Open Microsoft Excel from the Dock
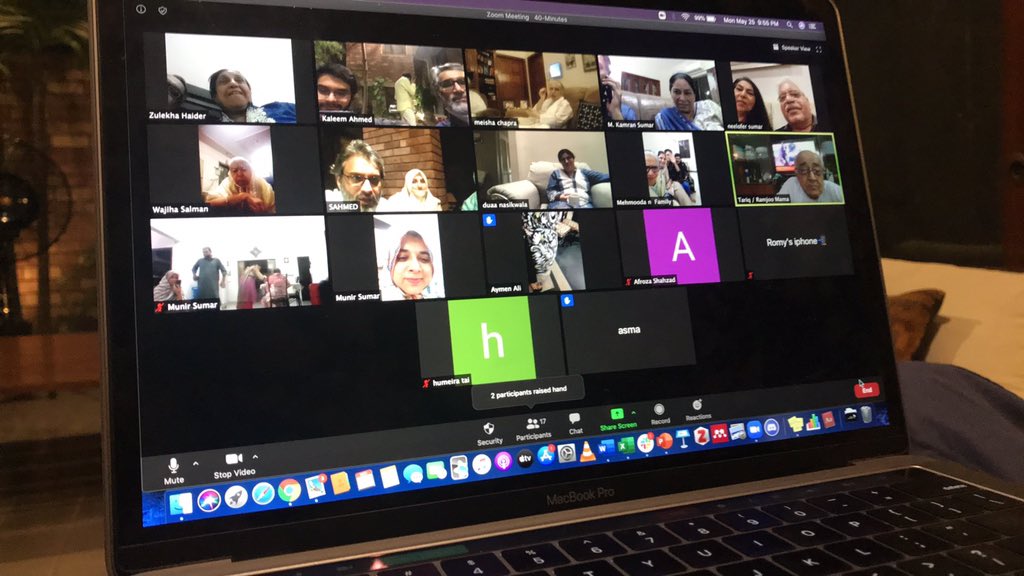Screen dimensions: 1024x576 626,446
